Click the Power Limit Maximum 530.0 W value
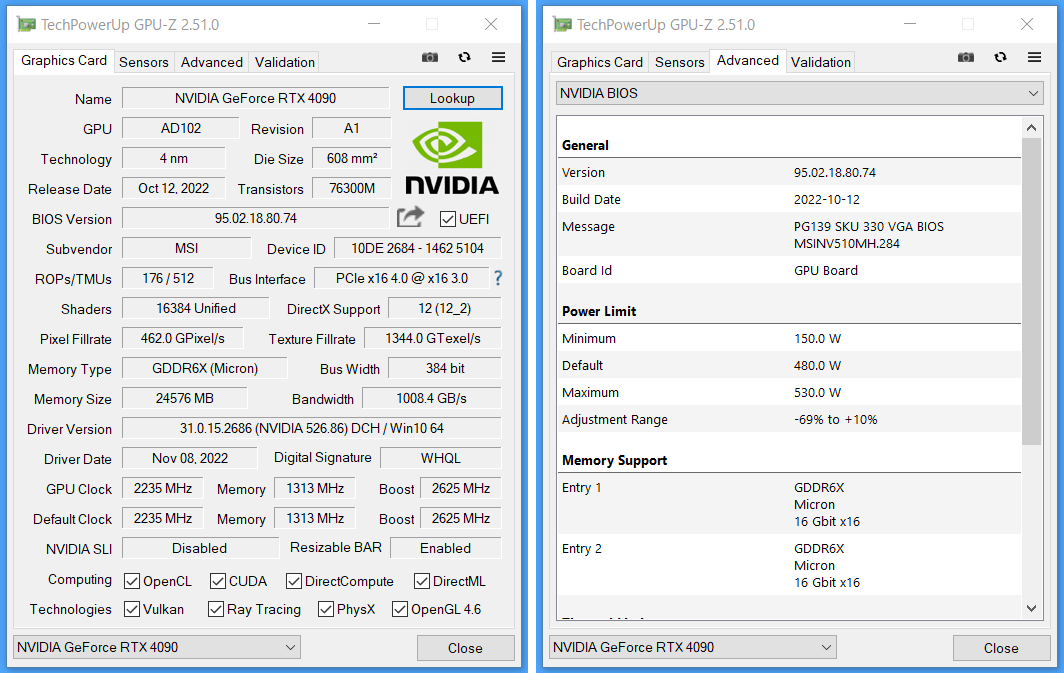This screenshot has width=1064, height=673. click(818, 392)
